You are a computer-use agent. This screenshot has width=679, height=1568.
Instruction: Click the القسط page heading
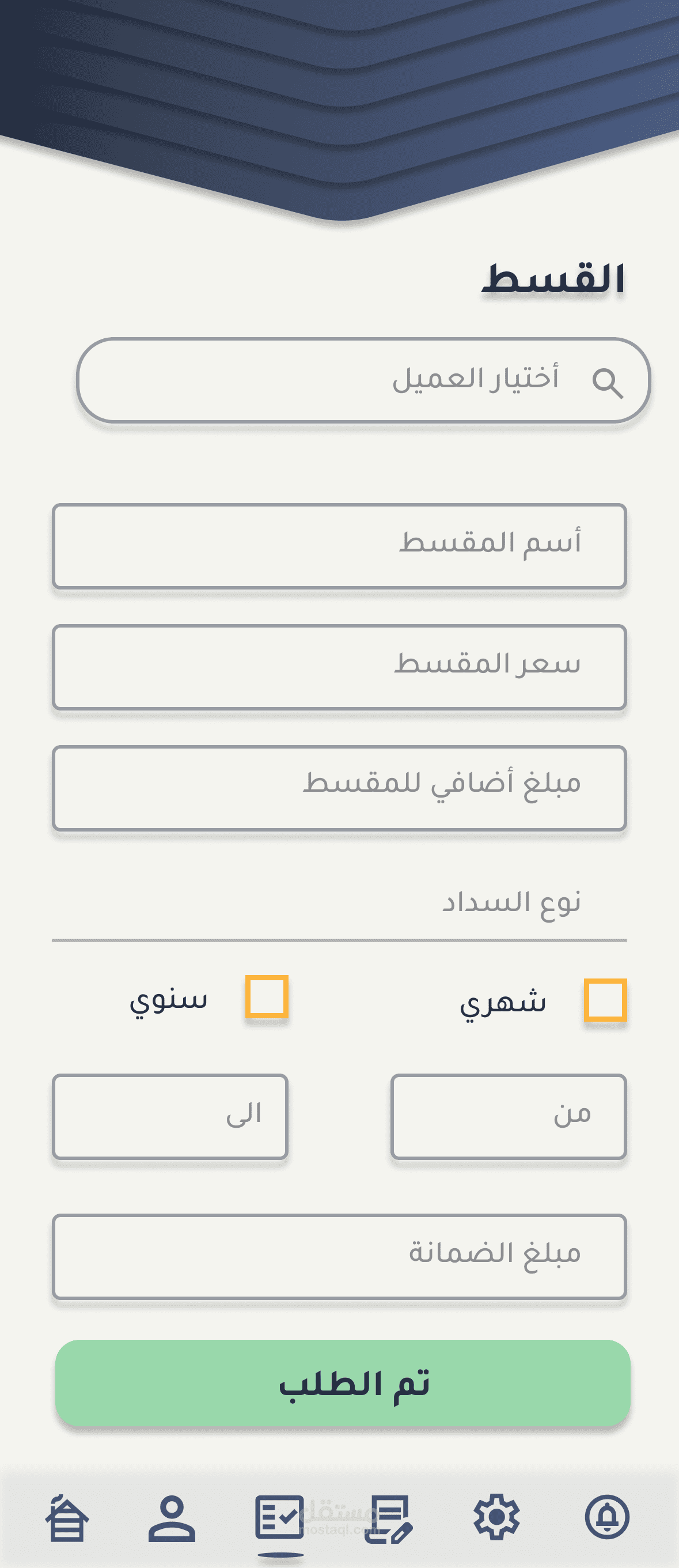point(553,279)
